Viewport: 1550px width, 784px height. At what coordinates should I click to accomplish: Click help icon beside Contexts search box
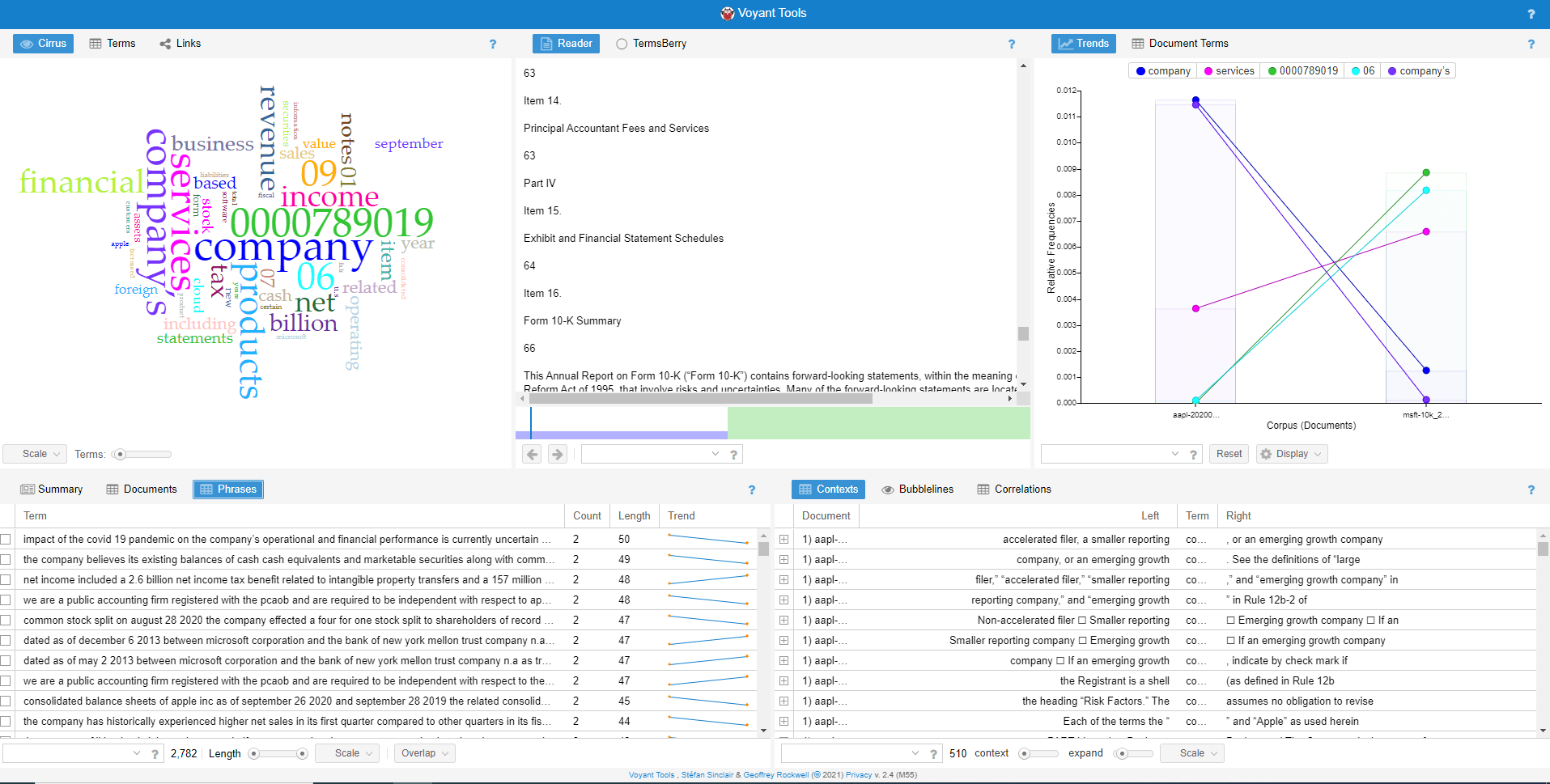tap(933, 754)
